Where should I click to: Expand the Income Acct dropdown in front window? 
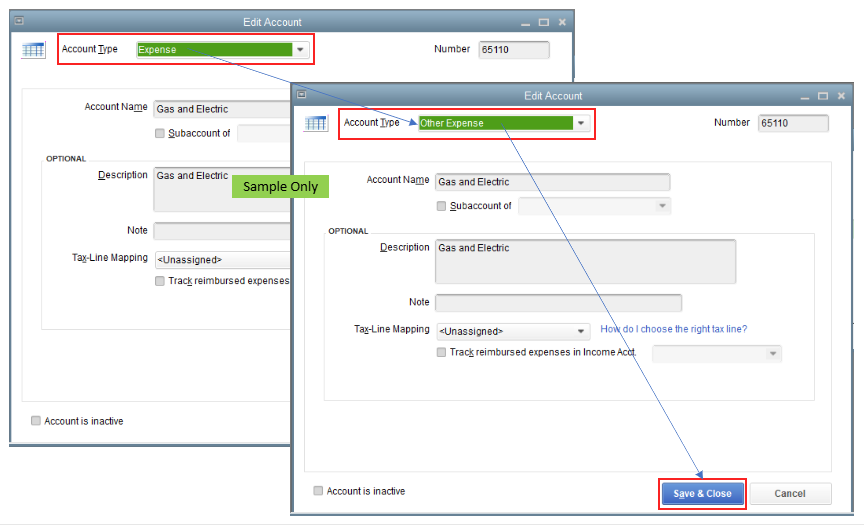click(773, 354)
